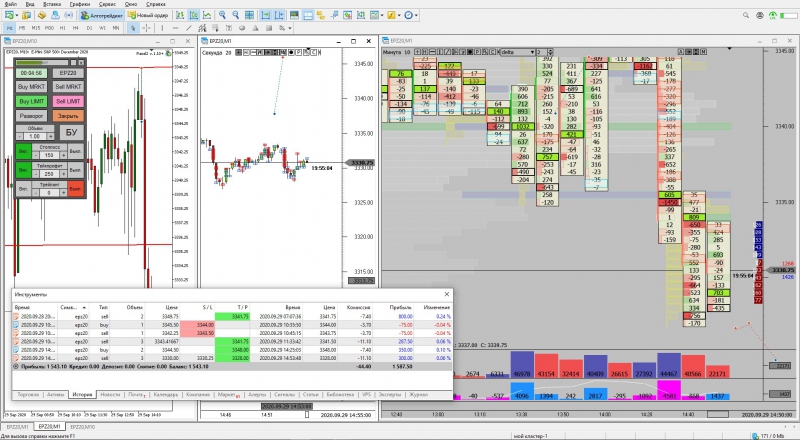Select the horizontal line drawing tool
This screenshot has width=800, height=440.
click(x=176, y=28)
